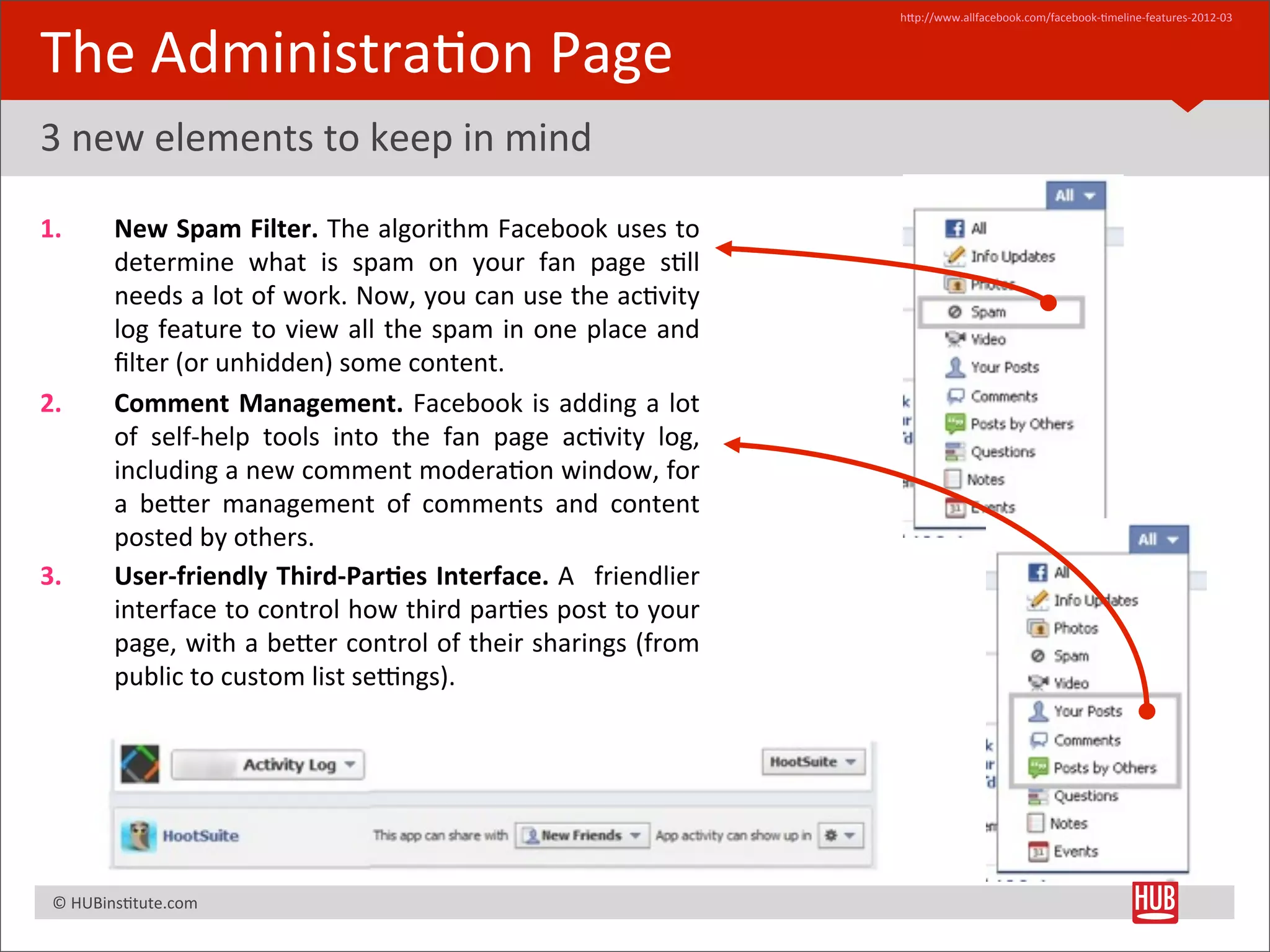Open the gear settings dropdown for app activity
This screenshot has width=1270, height=952.
pos(840,835)
